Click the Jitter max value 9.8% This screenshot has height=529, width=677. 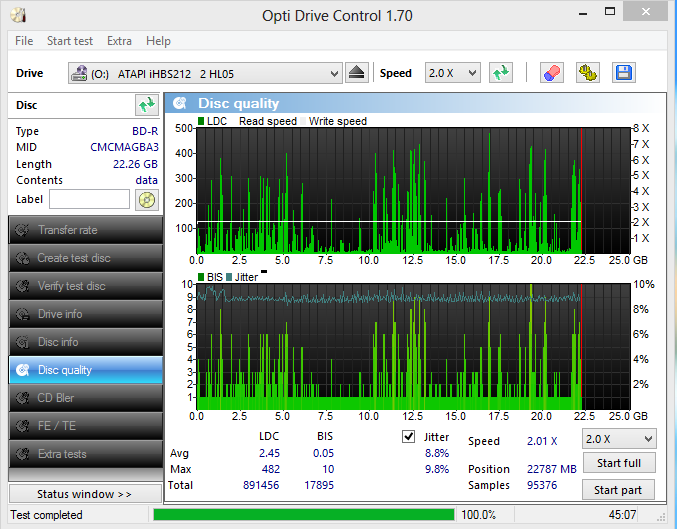437,469
